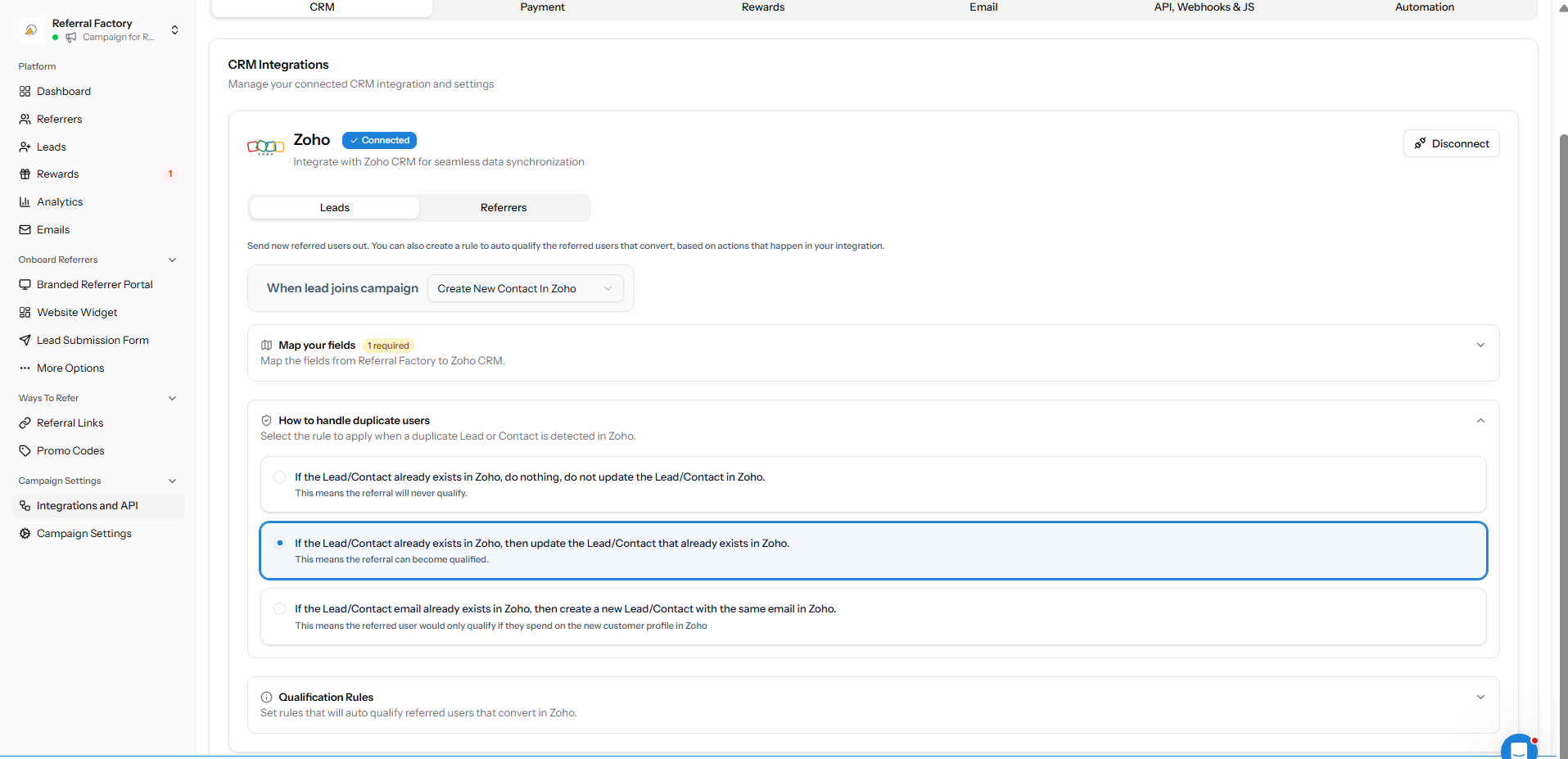The width and height of the screenshot is (1568, 759).
Task: Click the Rewards gift icon
Action: pos(25,174)
